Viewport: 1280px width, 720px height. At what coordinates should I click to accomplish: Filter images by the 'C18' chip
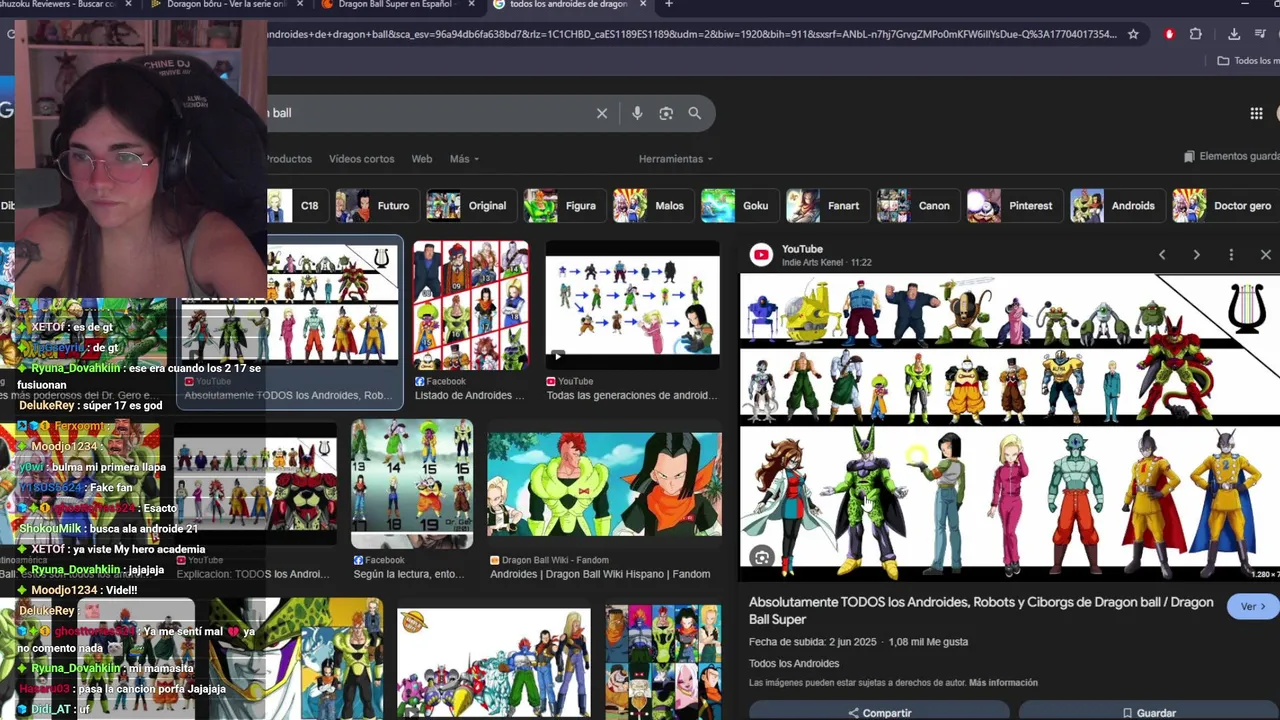coord(296,205)
